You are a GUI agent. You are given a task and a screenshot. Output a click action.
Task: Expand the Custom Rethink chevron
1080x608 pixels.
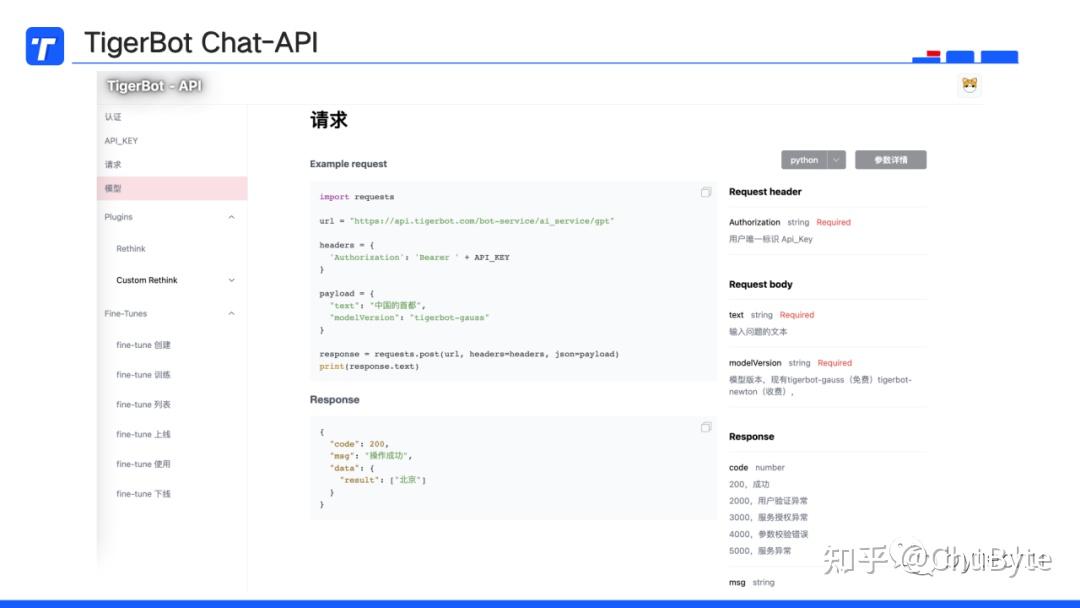231,280
